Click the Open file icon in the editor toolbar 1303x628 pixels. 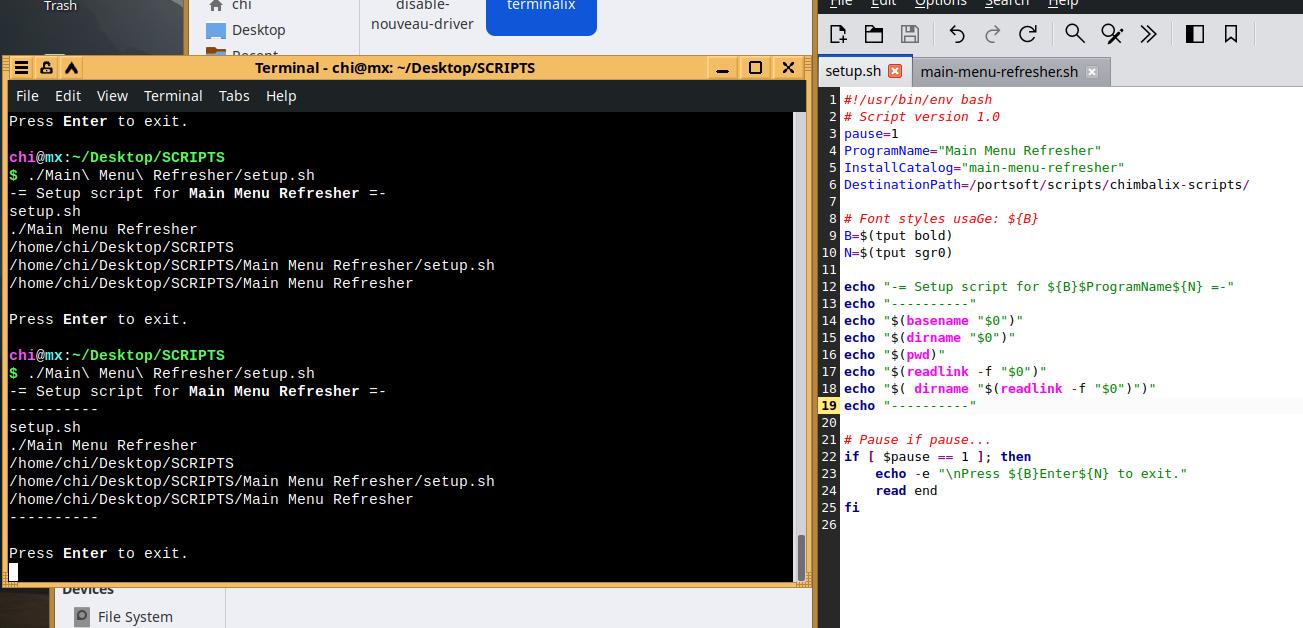pyautogui.click(x=874, y=34)
